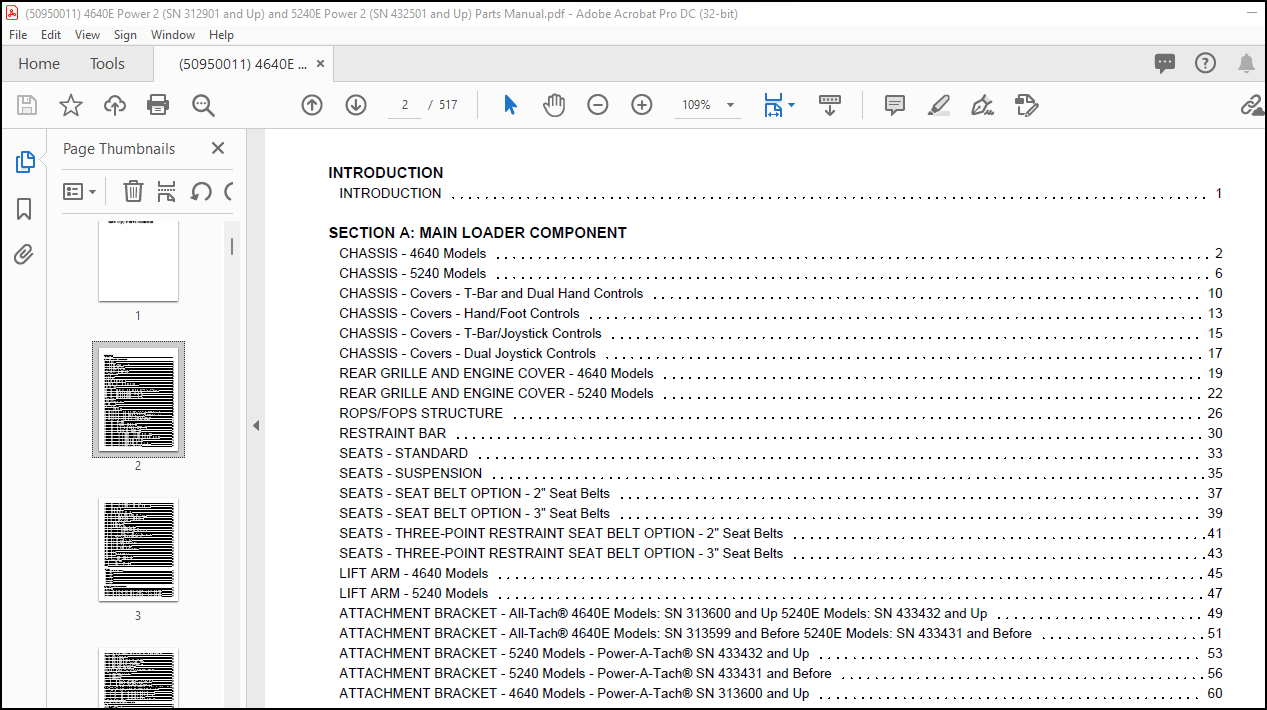Open the View menu
The image size is (1267, 710).
[88, 34]
